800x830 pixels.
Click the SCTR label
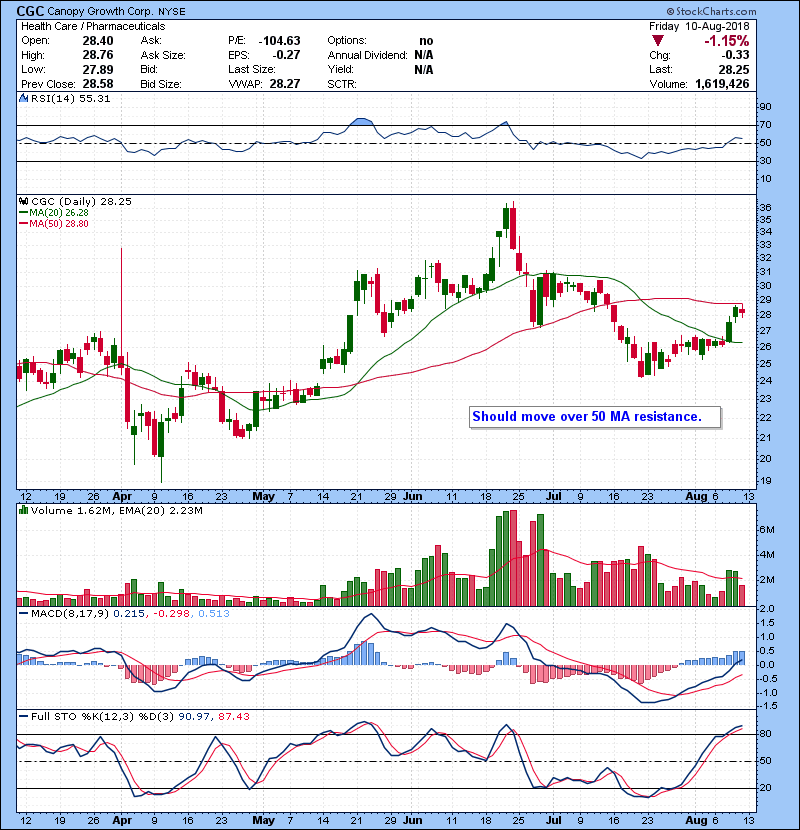pos(341,84)
